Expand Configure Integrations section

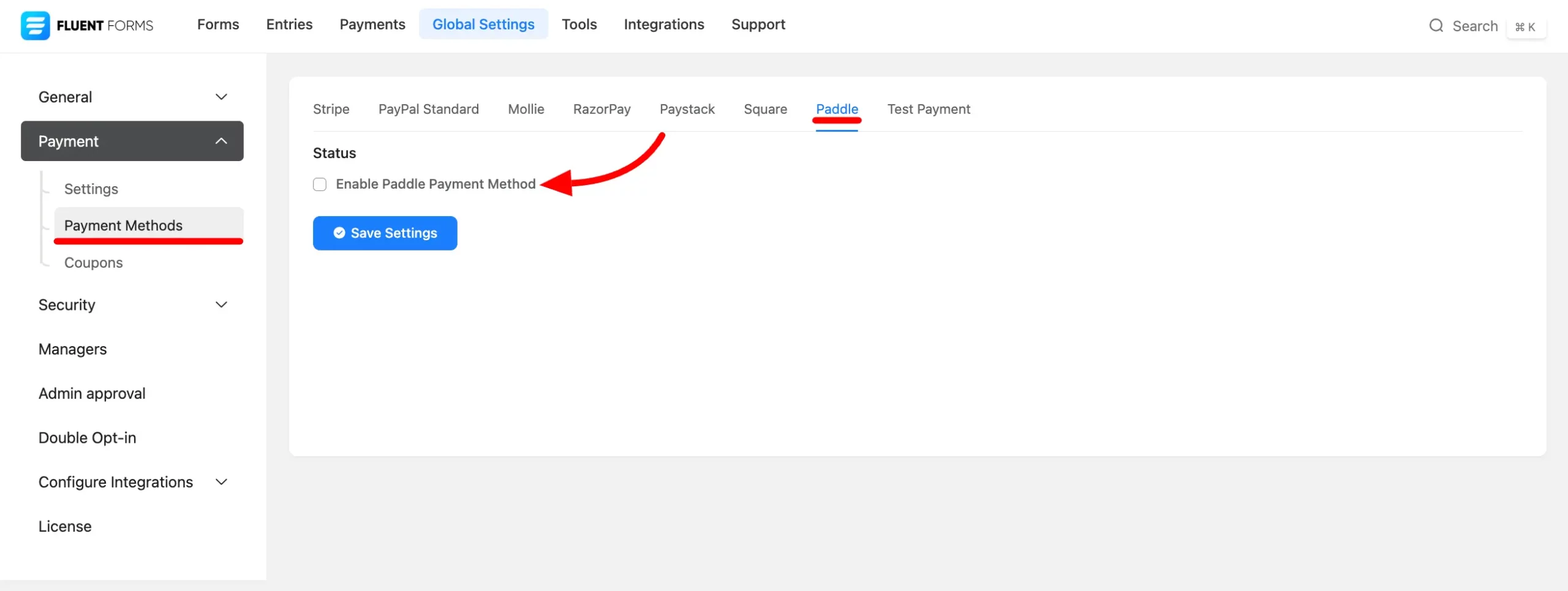[x=221, y=482]
